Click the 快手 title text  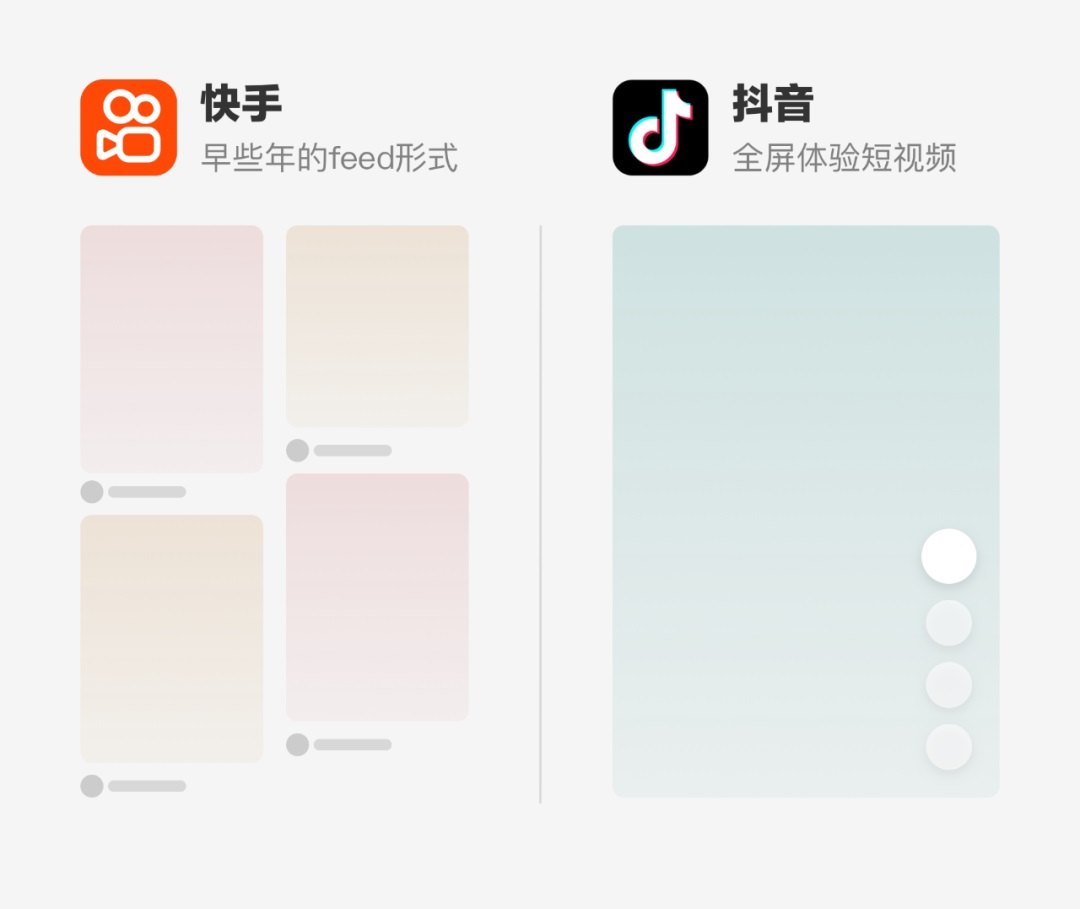point(242,103)
